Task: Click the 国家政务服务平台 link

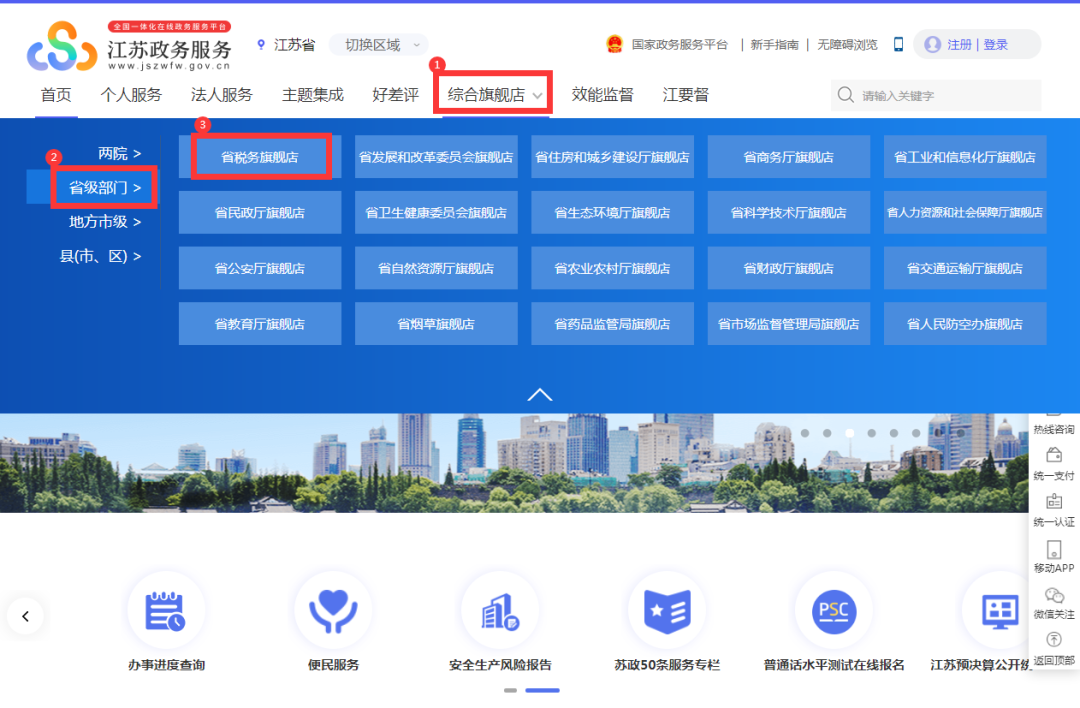Action: [x=680, y=45]
